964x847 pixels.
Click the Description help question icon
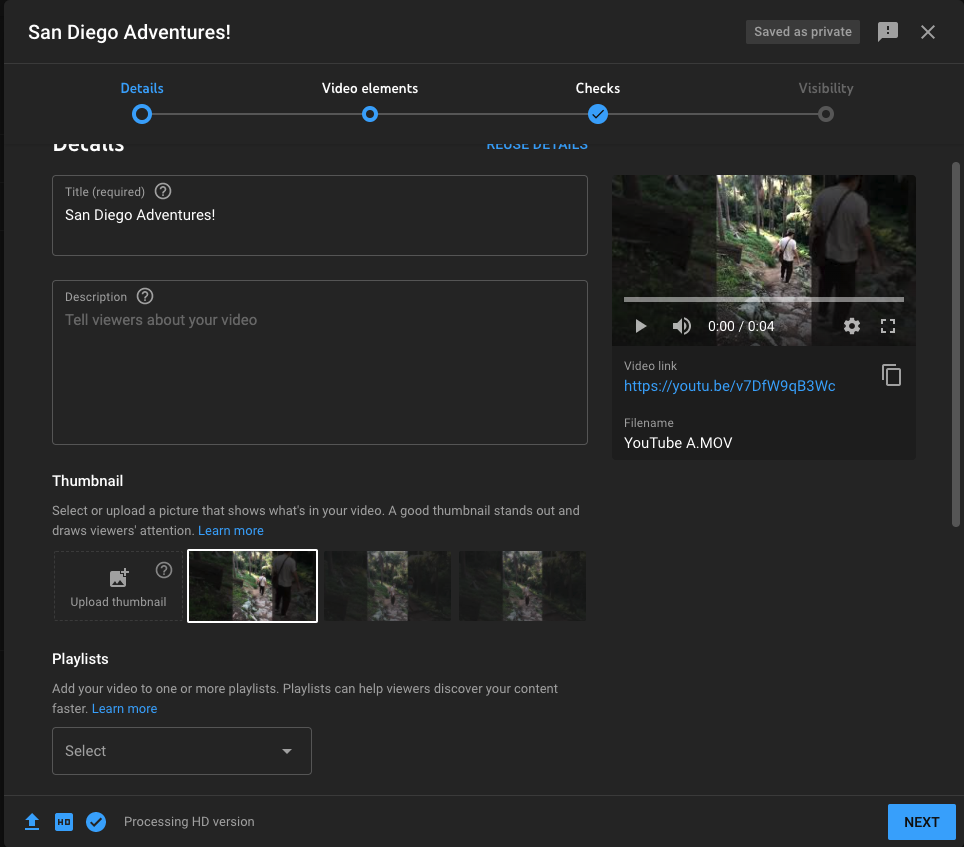(145, 296)
